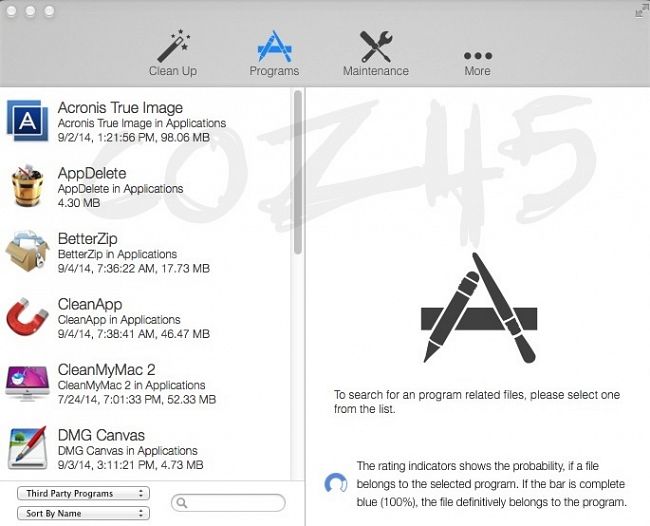650x526 pixels.
Task: Click '9/2/14, 1:21:56 PM, 98.06 MB' text
Action: coord(133,137)
